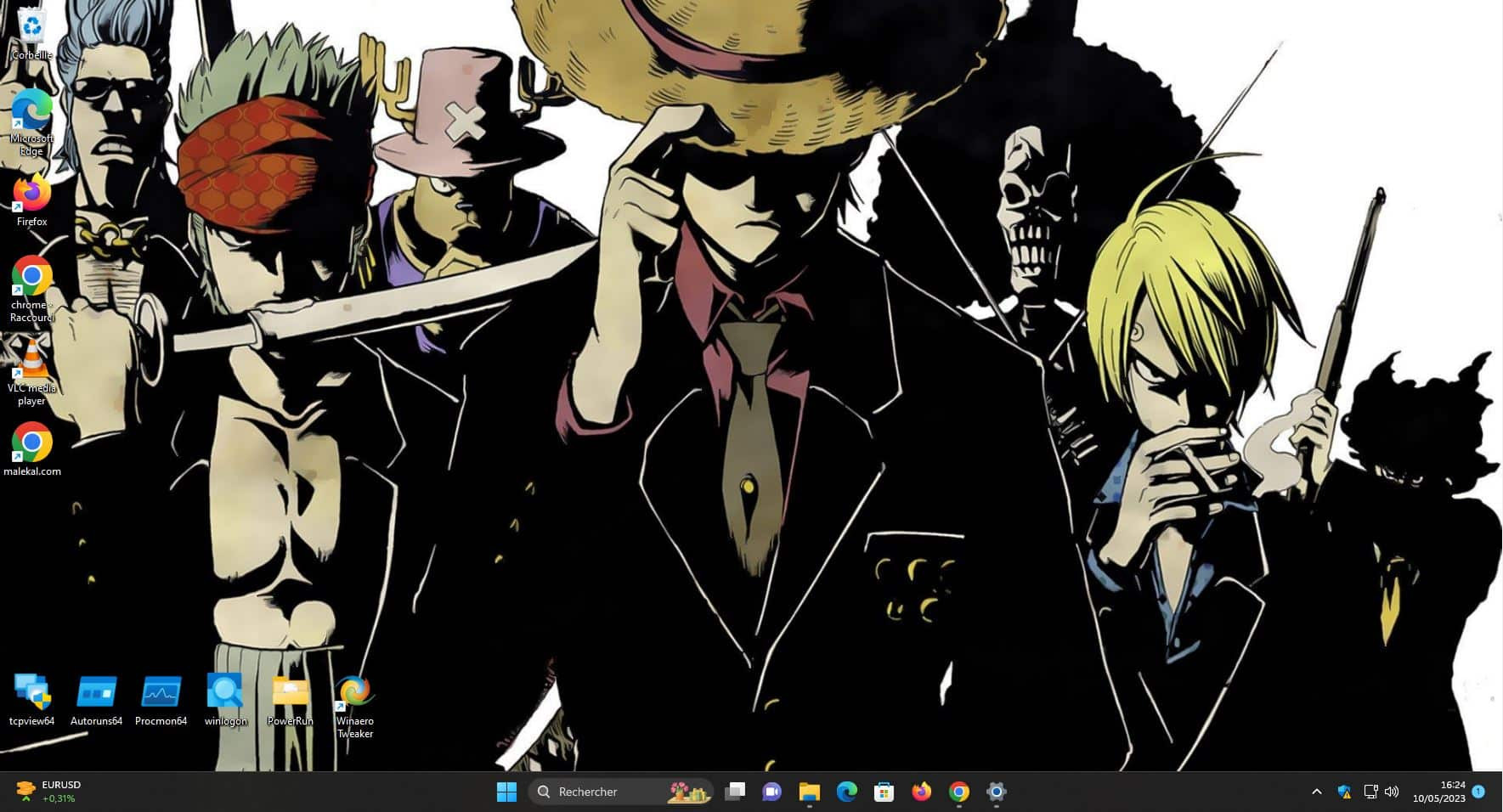Open the Chat taskbar icon

click(771, 792)
